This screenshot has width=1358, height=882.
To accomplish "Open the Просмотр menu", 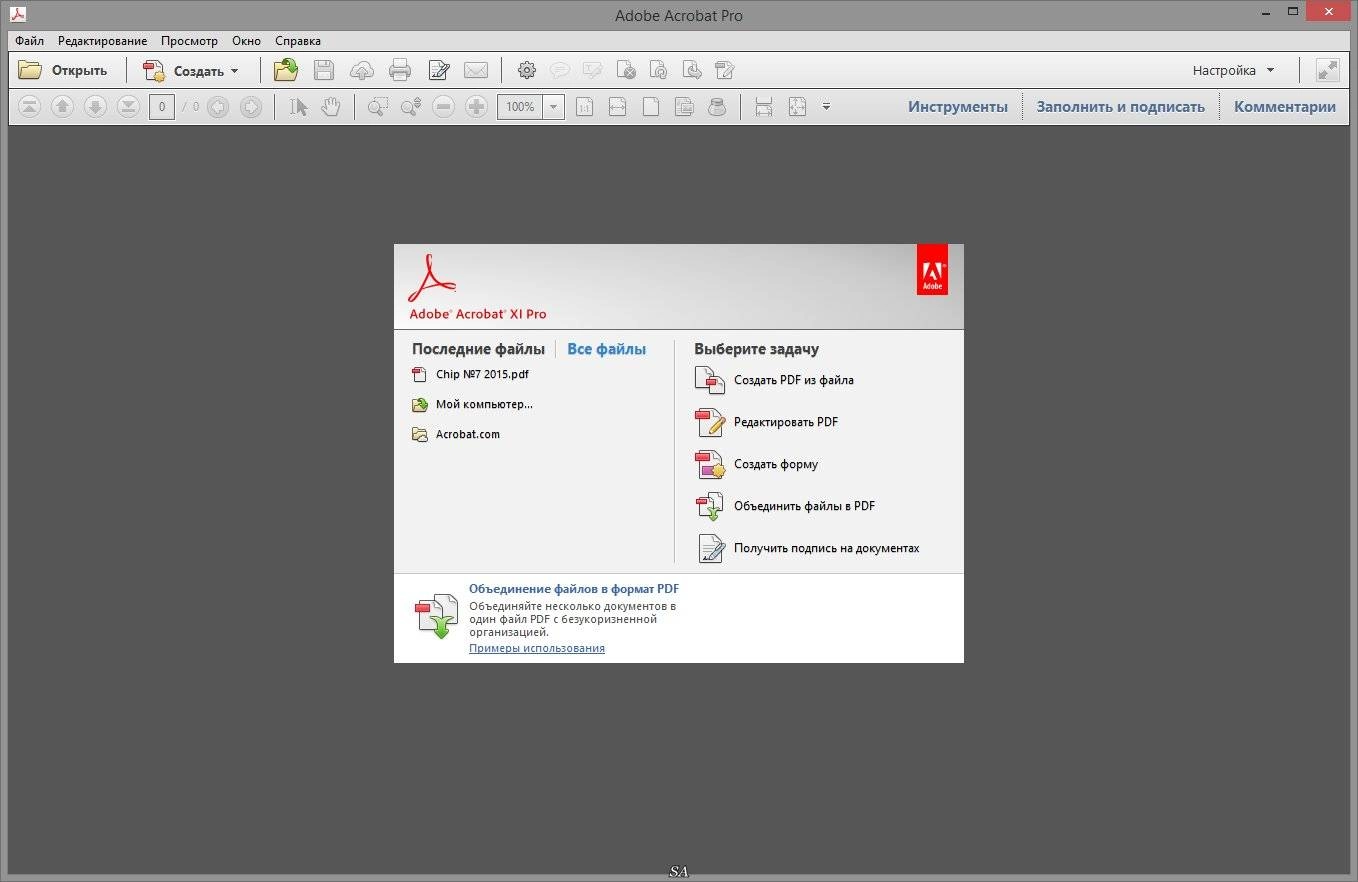I will pyautogui.click(x=189, y=41).
